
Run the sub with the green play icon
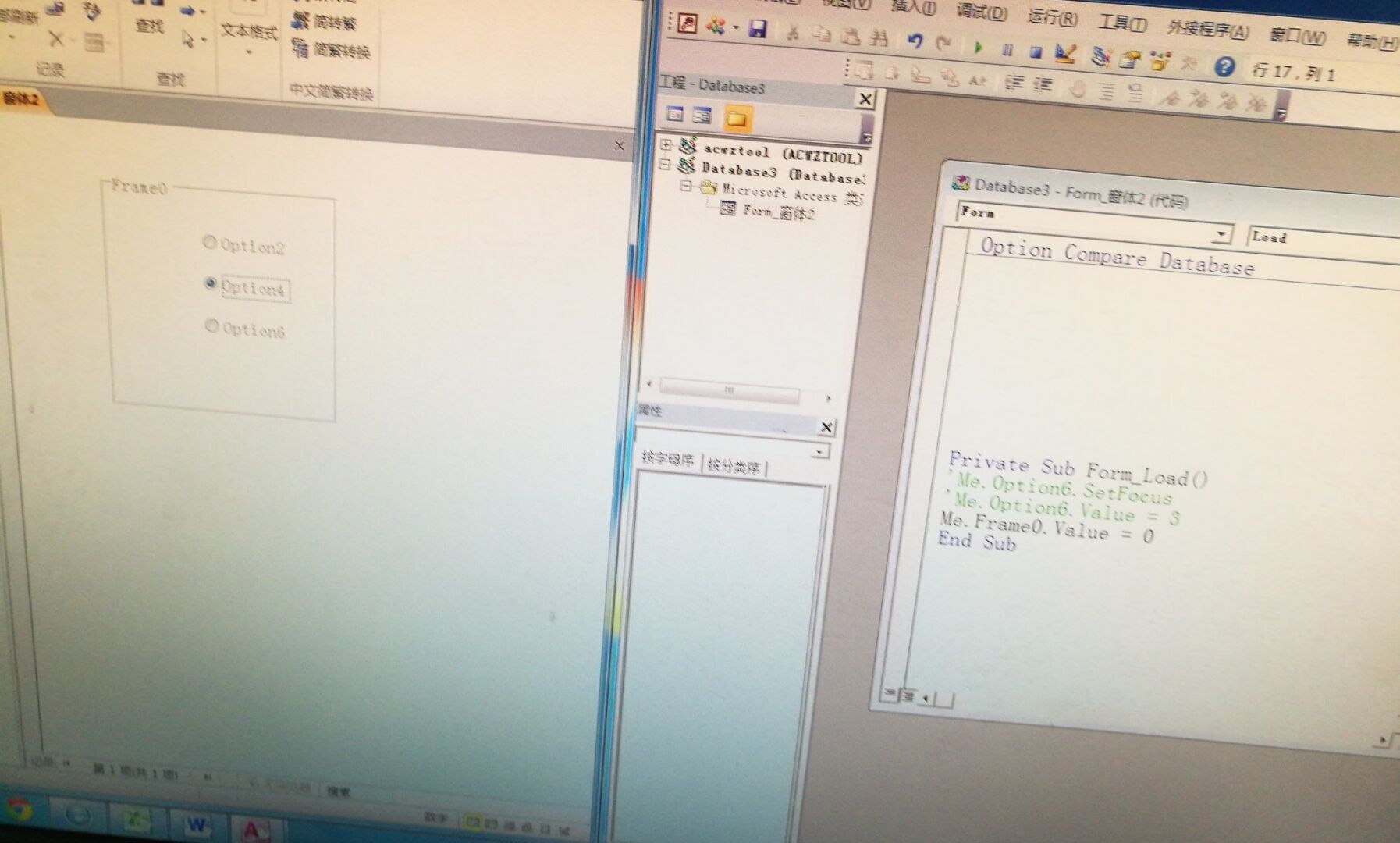978,47
